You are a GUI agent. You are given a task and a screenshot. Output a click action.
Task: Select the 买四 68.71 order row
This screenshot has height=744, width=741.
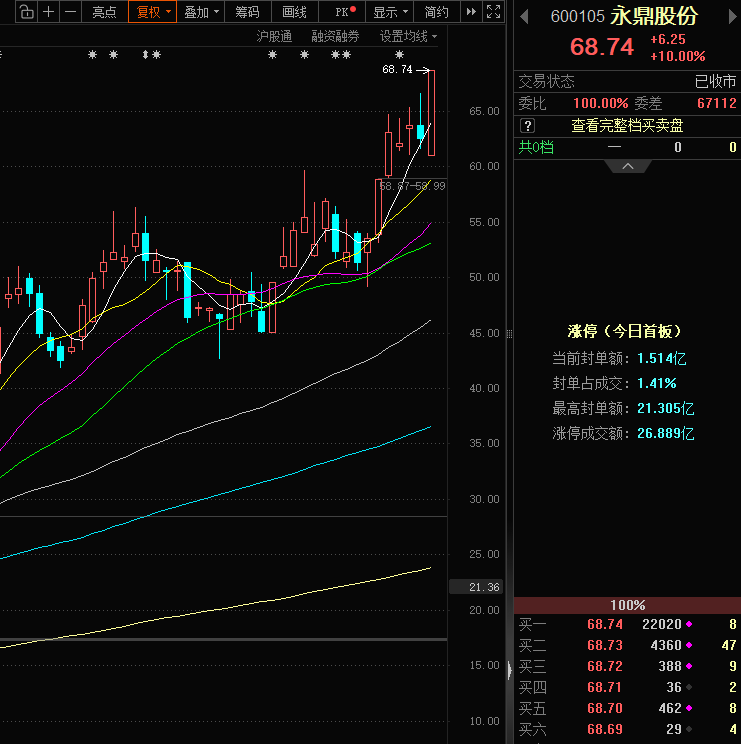point(627,687)
